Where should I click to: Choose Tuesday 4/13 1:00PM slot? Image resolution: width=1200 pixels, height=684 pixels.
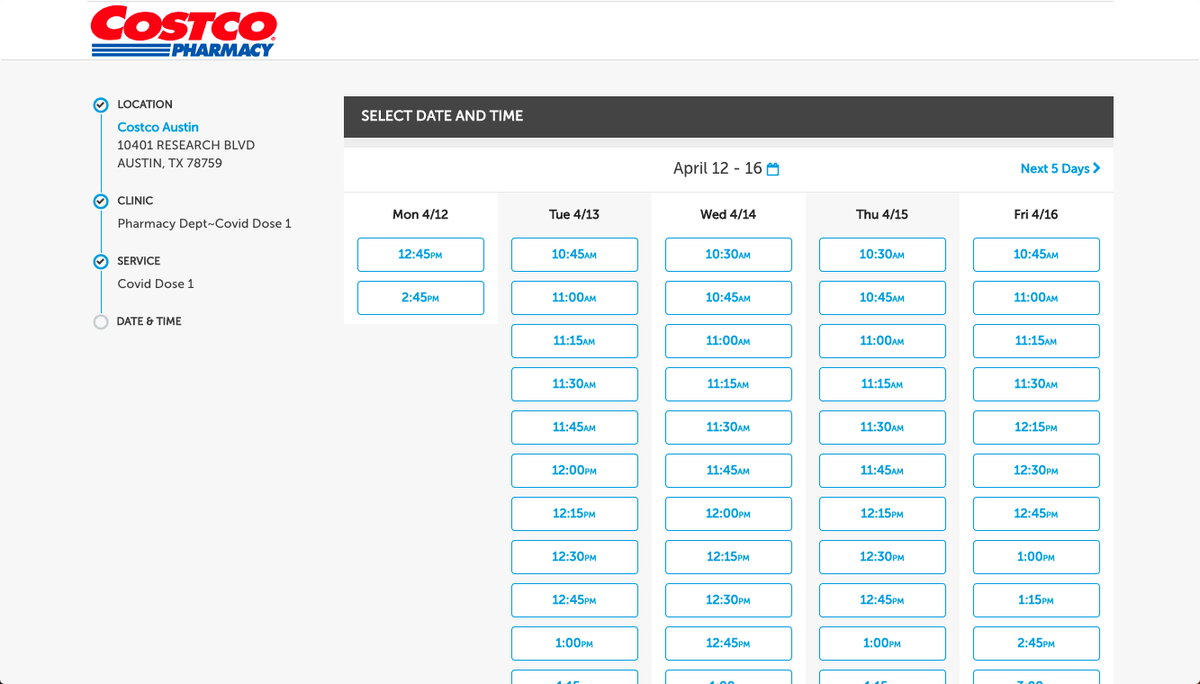pos(574,643)
